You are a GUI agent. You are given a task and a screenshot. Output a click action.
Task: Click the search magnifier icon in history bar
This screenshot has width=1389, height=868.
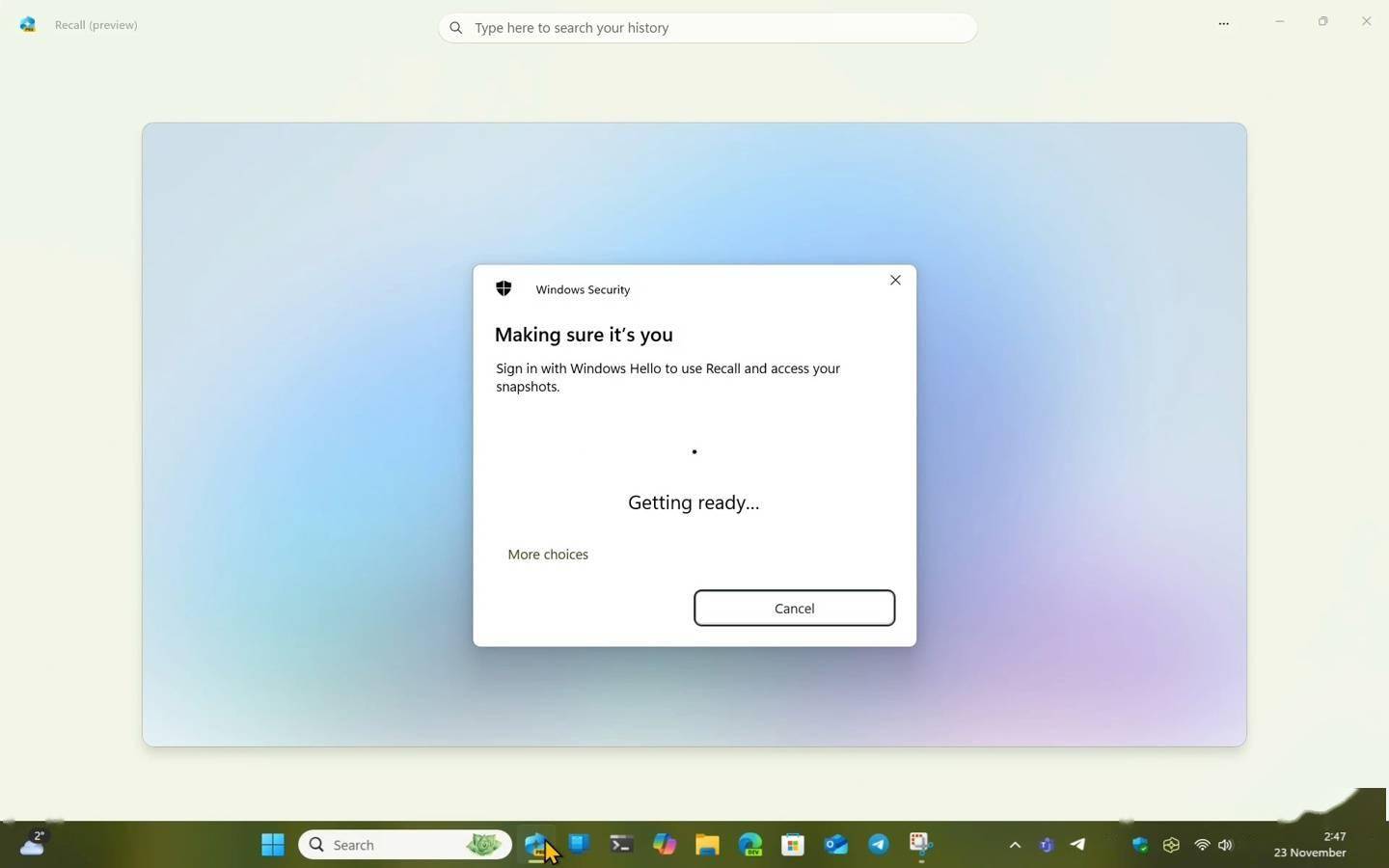coord(456,28)
